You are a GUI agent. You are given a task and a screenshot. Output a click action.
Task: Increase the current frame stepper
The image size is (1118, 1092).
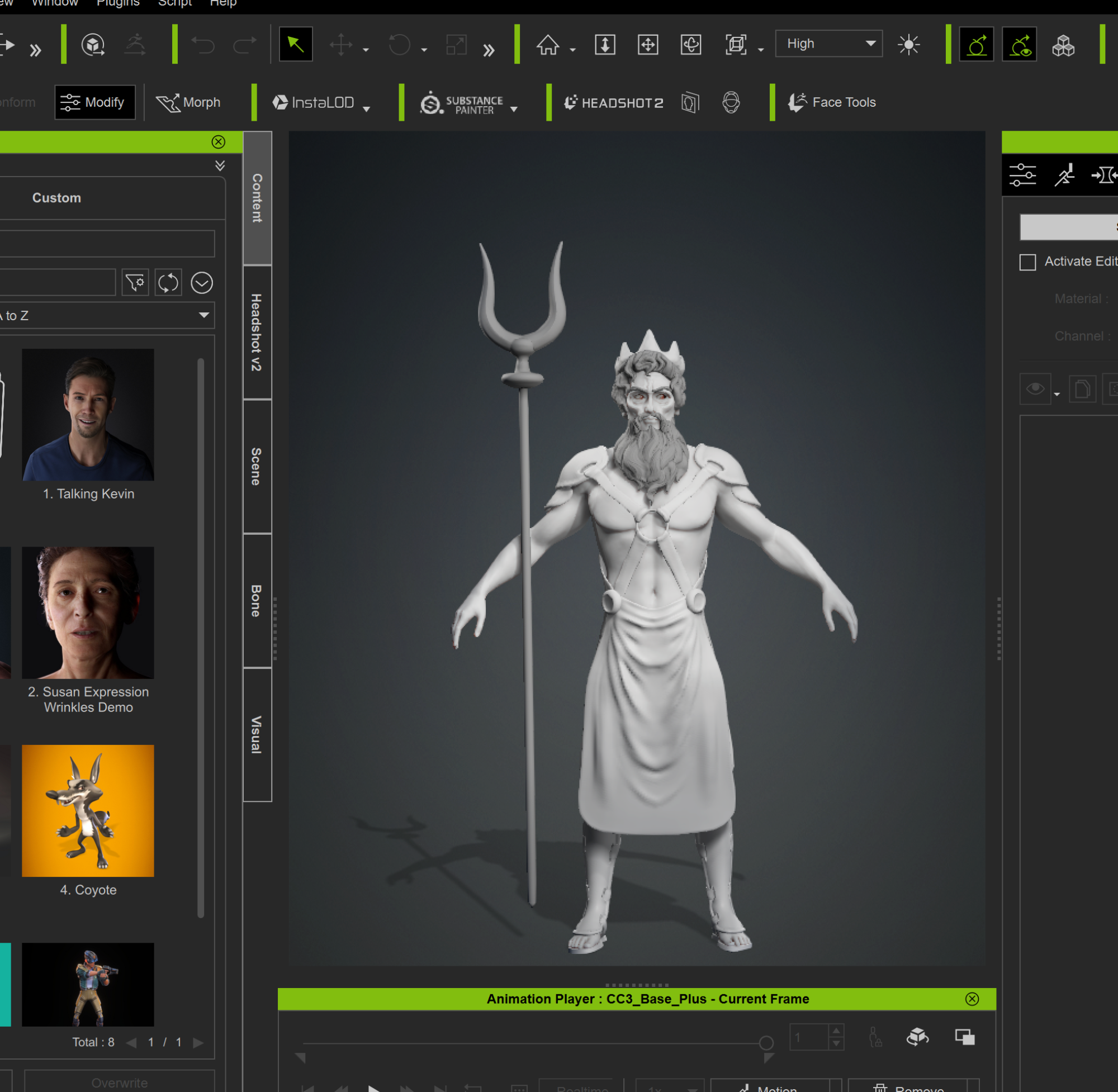pyautogui.click(x=836, y=1031)
